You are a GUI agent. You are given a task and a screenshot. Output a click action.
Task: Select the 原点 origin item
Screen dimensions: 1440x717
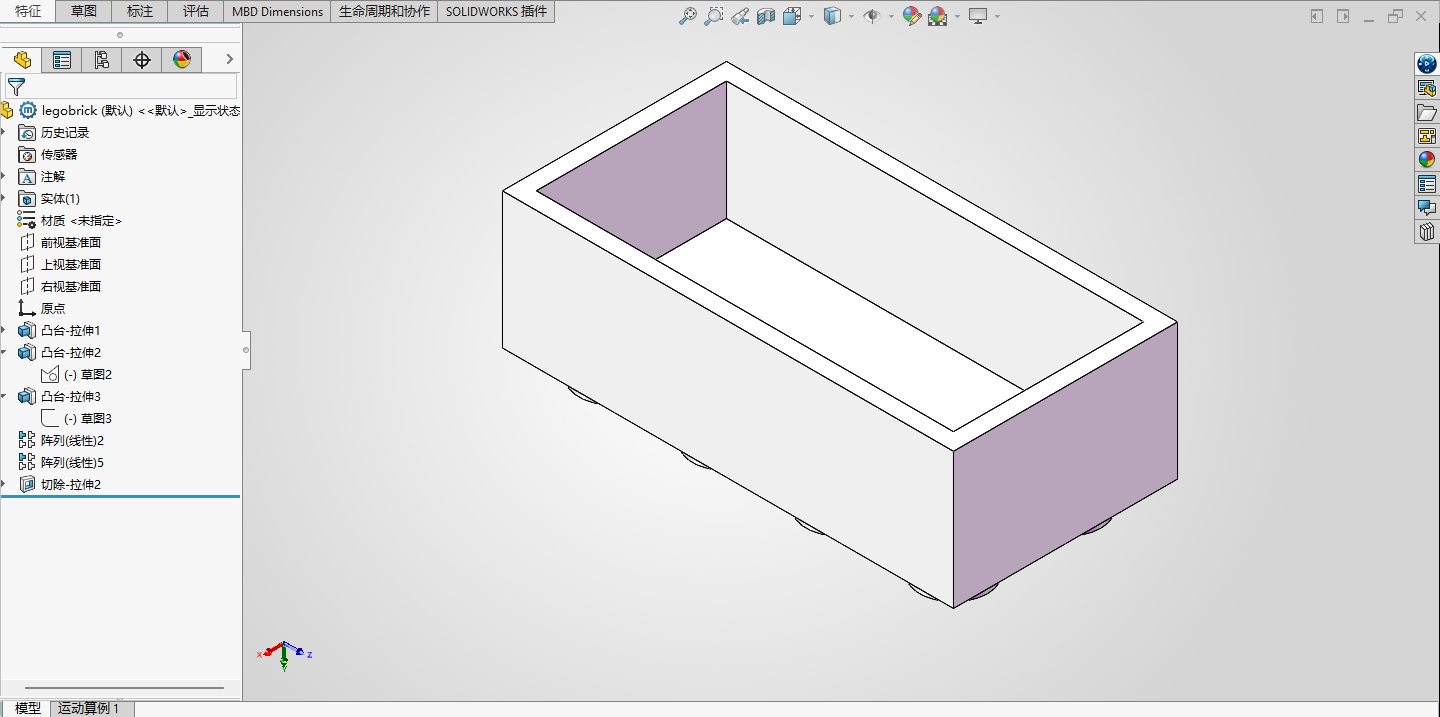(42, 309)
